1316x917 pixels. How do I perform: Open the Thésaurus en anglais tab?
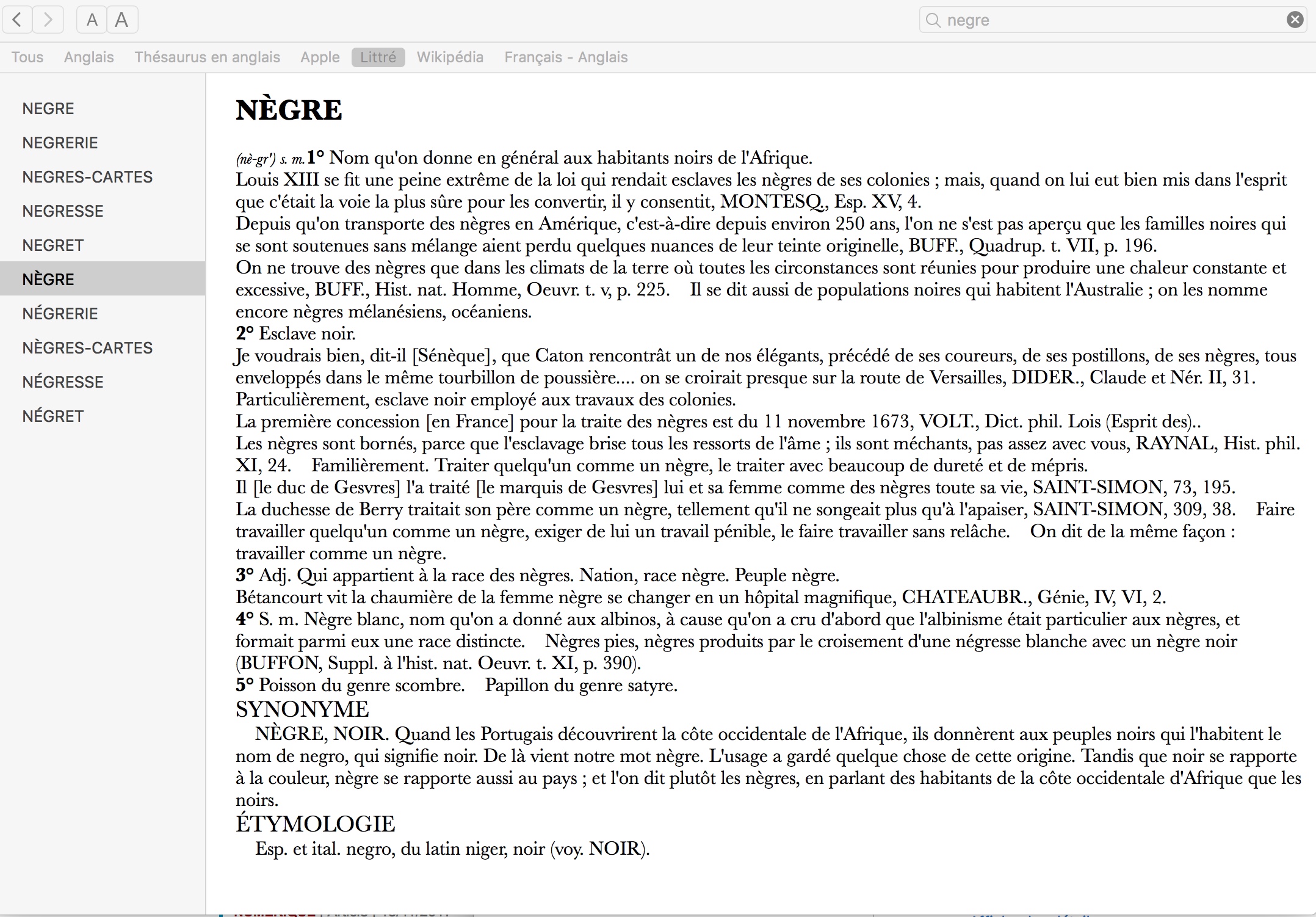[207, 57]
